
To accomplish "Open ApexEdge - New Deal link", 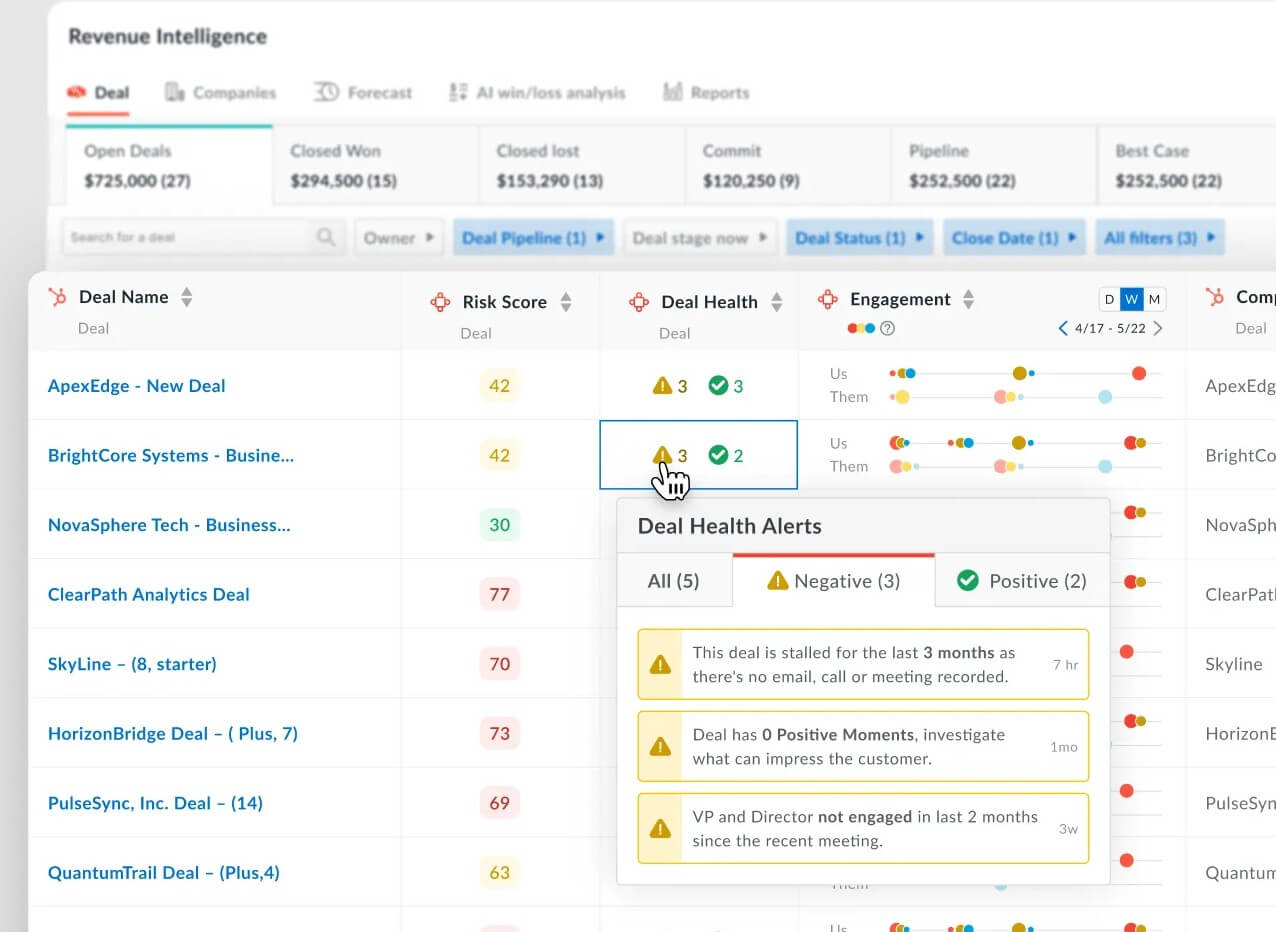I will [x=137, y=386].
